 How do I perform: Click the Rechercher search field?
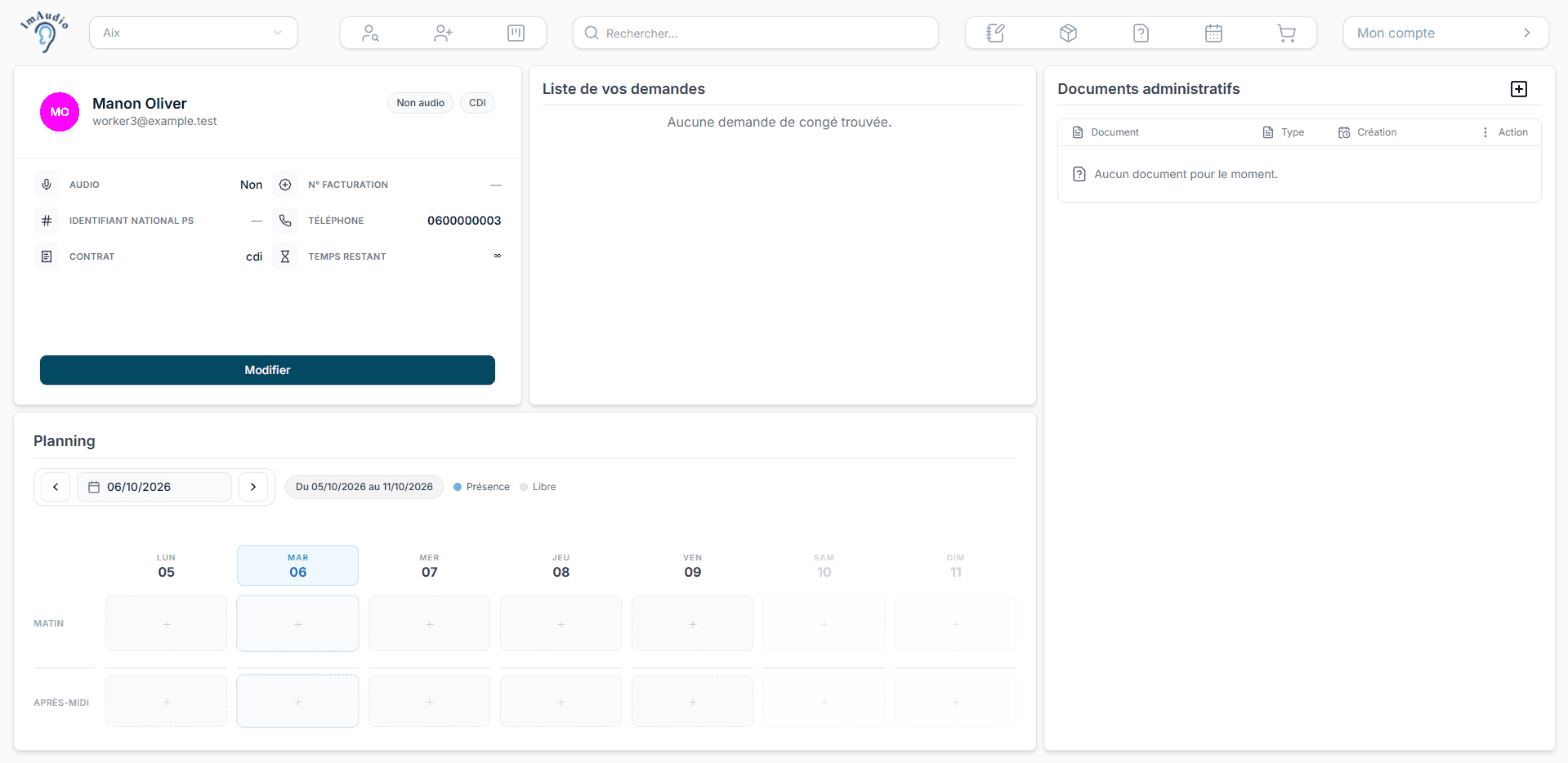(x=756, y=33)
